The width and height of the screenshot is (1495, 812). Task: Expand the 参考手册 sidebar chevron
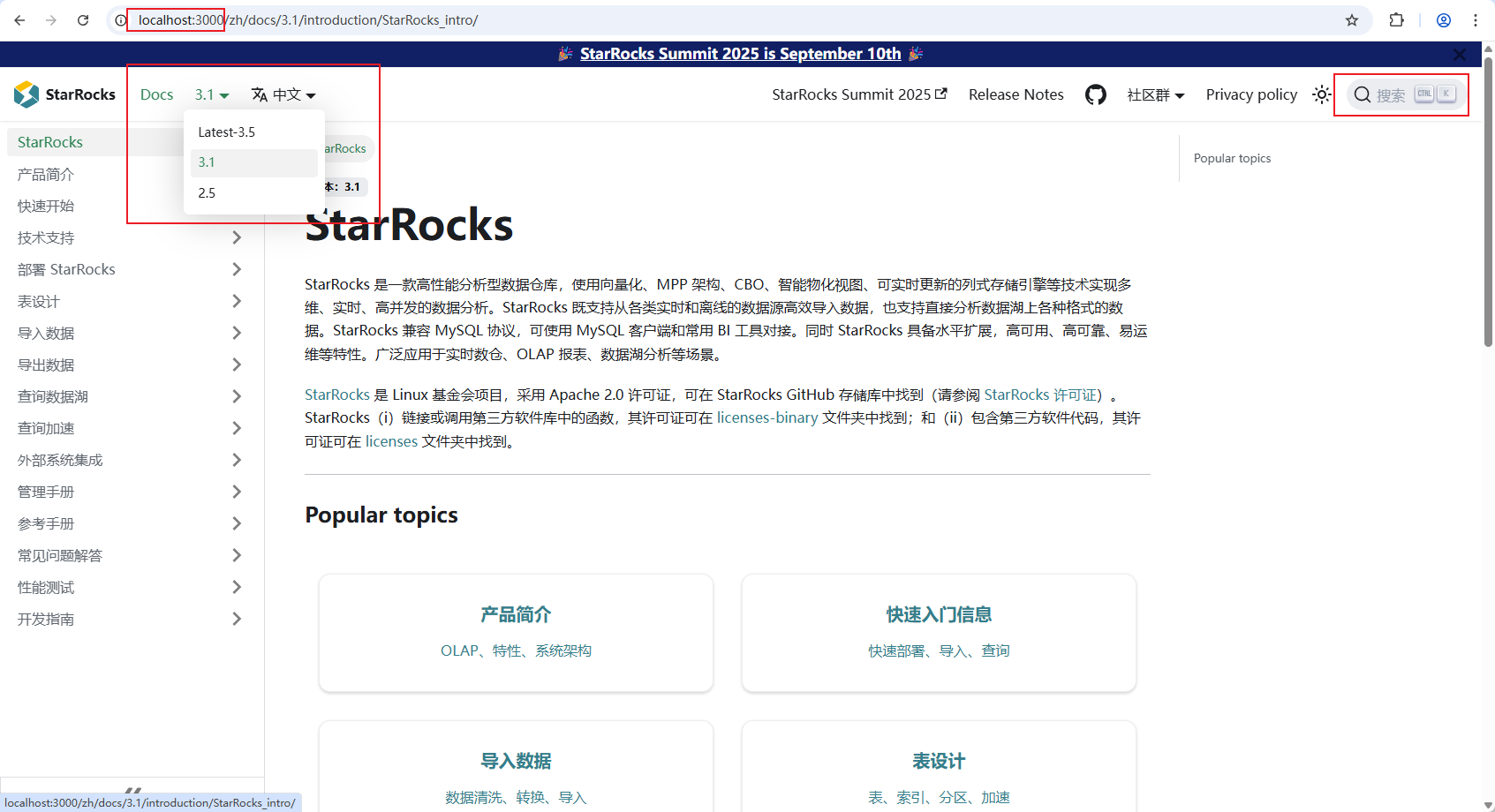237,523
